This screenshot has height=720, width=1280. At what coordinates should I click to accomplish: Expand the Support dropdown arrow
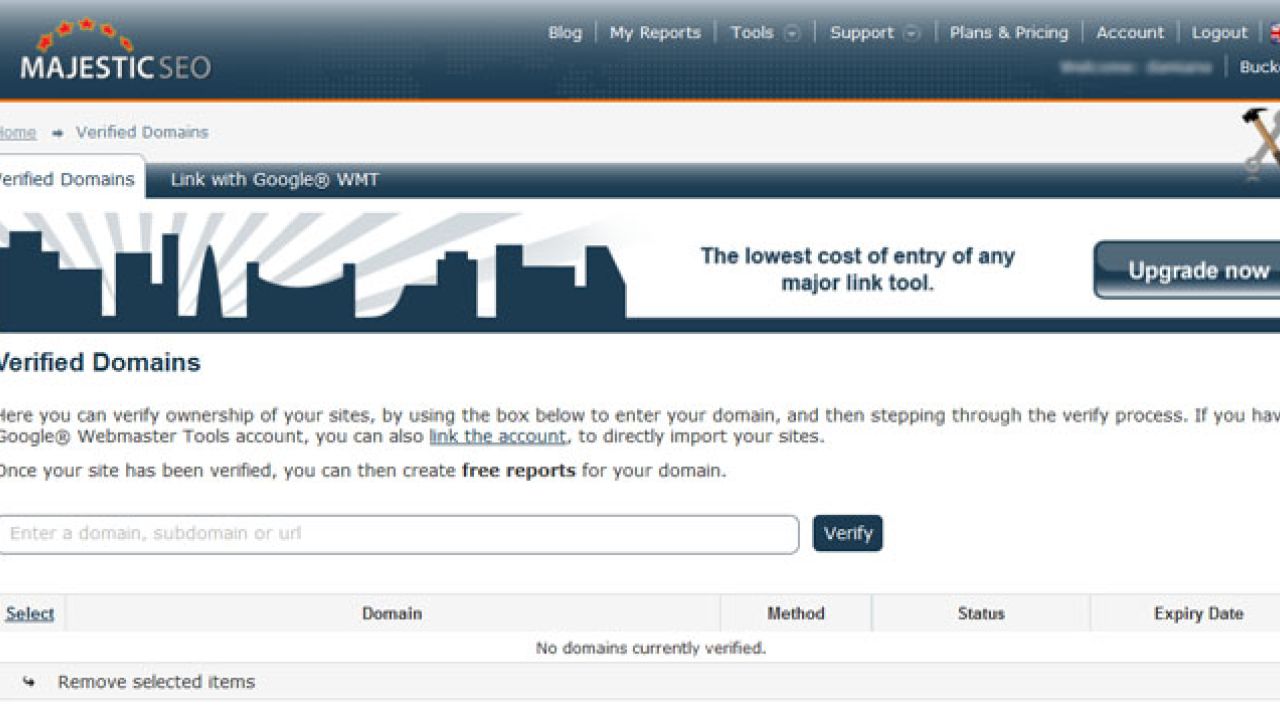click(911, 33)
